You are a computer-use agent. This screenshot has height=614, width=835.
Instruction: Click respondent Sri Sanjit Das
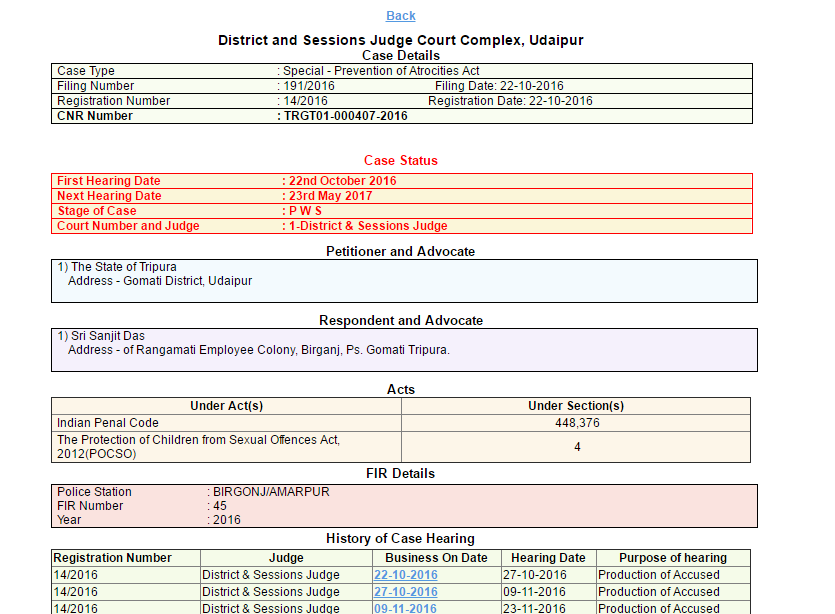[x=108, y=336]
